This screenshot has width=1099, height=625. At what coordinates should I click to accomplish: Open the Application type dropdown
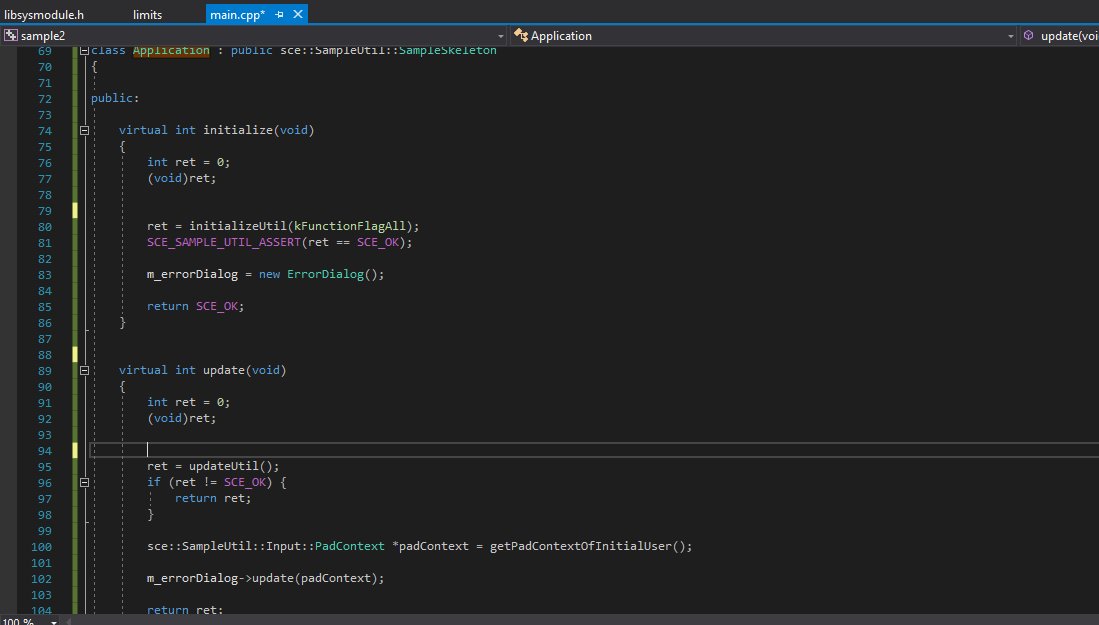[x=1010, y=36]
